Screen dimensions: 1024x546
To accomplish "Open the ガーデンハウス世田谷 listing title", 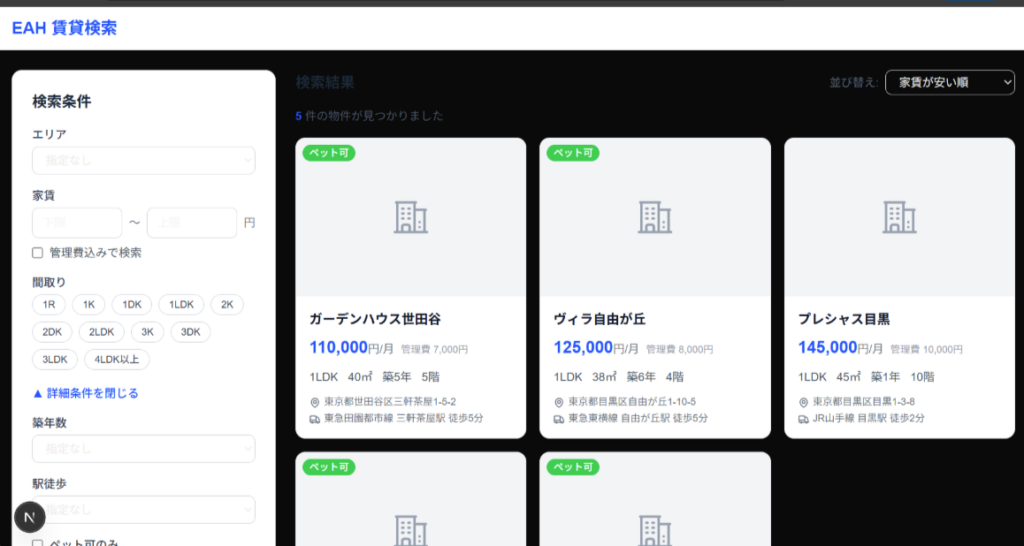I will pos(375,319).
